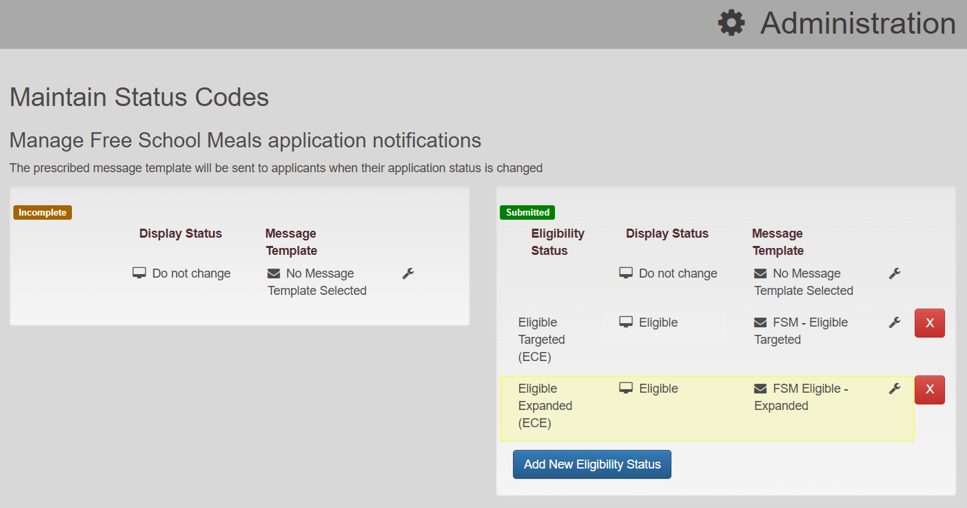This screenshot has width=967, height=508.
Task: Click envelope icon next to FSM Eligible - Expanded
Action: (x=760, y=388)
